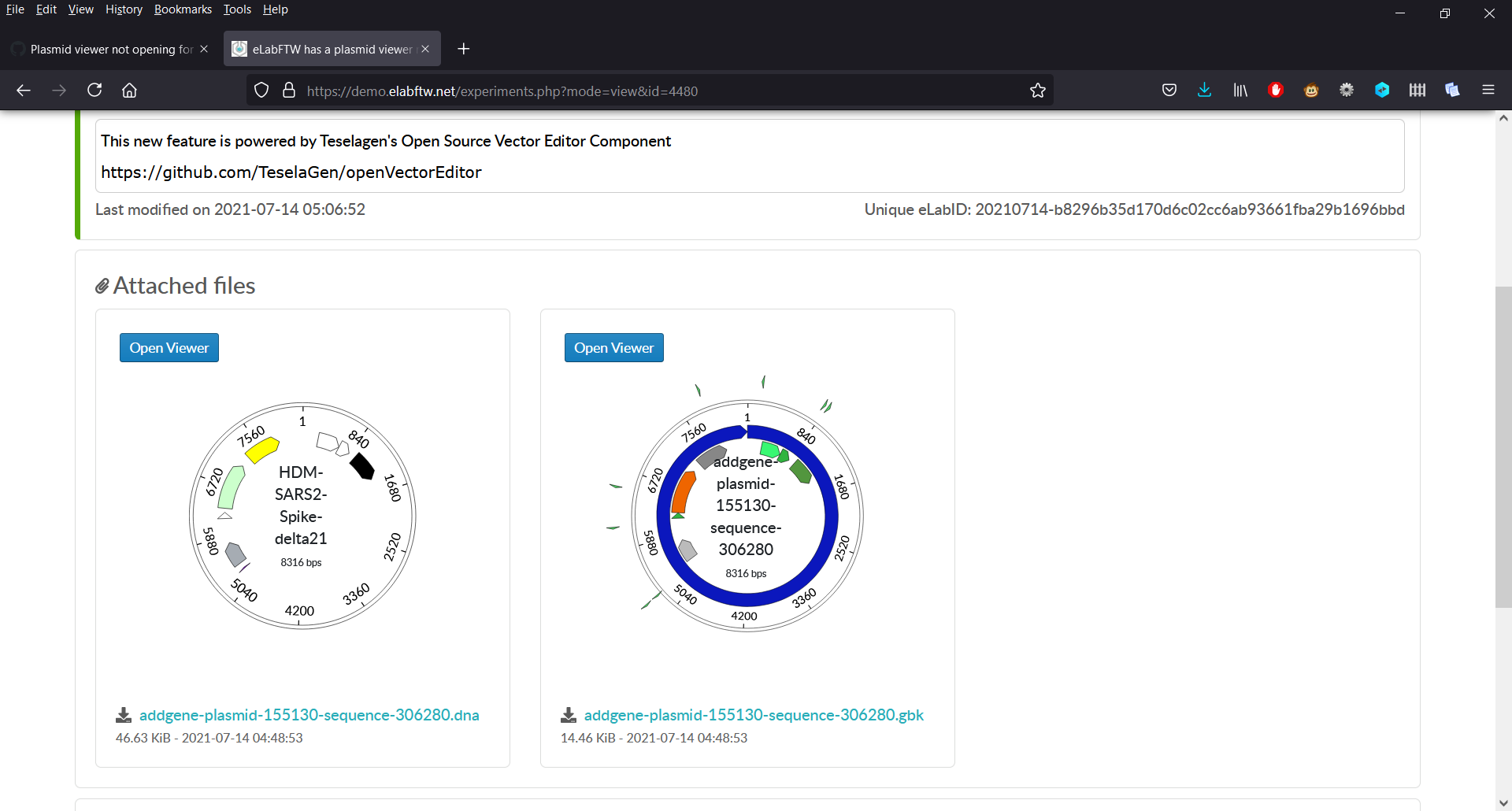Open Viewer for the .dna plasmid file
1512x811 pixels.
point(169,347)
